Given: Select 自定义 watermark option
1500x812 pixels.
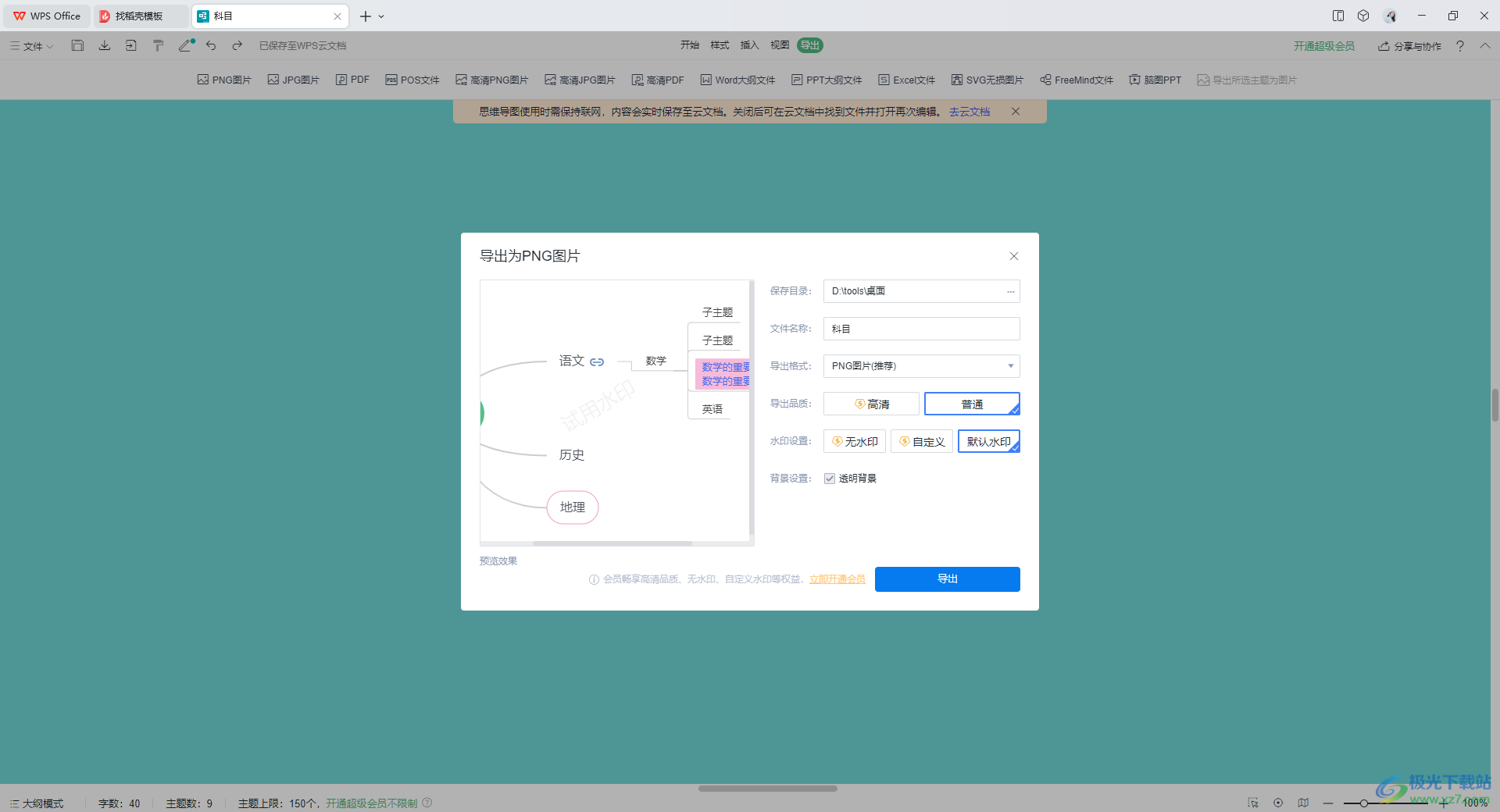Looking at the screenshot, I should 922,441.
